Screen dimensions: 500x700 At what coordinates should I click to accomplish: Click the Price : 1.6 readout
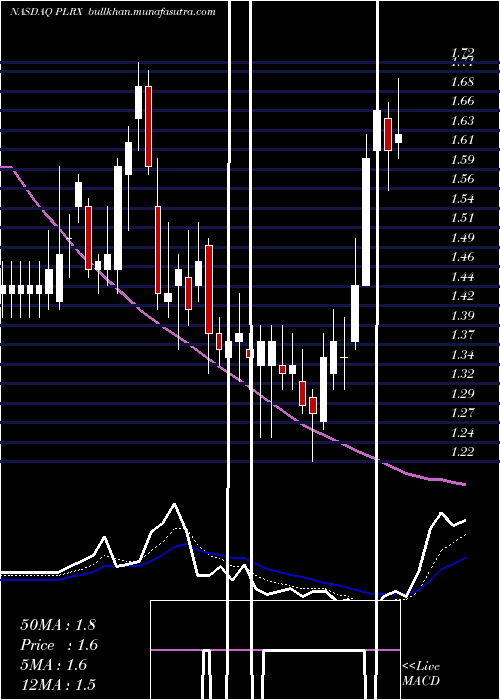[59, 645]
